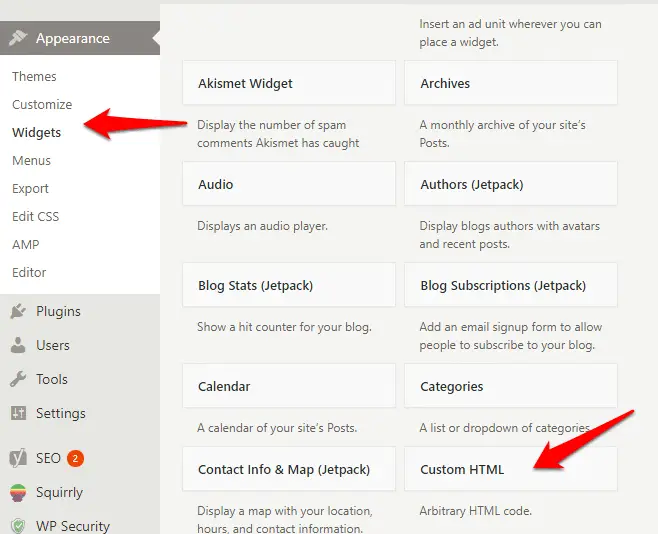Click the Tools wrench icon
Viewport: 658px width, 534px height.
coord(18,379)
